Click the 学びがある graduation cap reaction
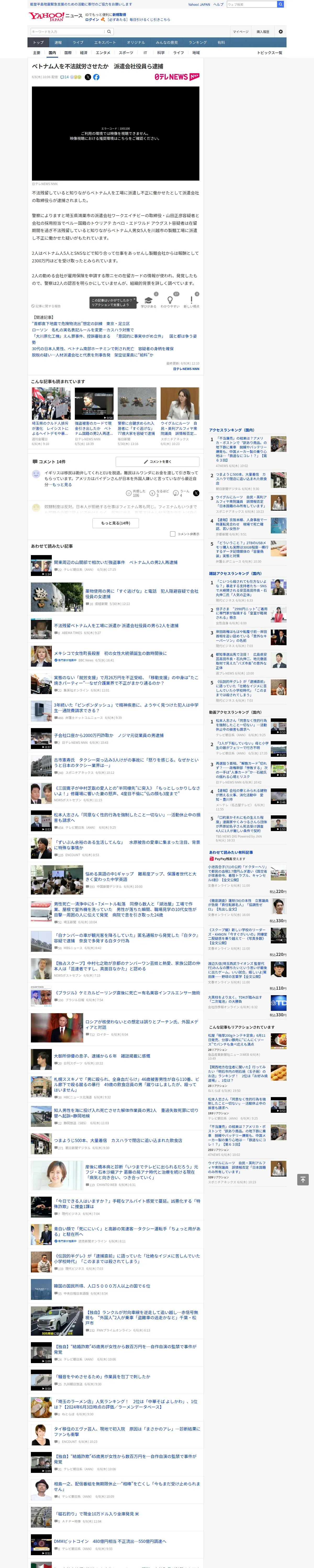 tap(149, 301)
